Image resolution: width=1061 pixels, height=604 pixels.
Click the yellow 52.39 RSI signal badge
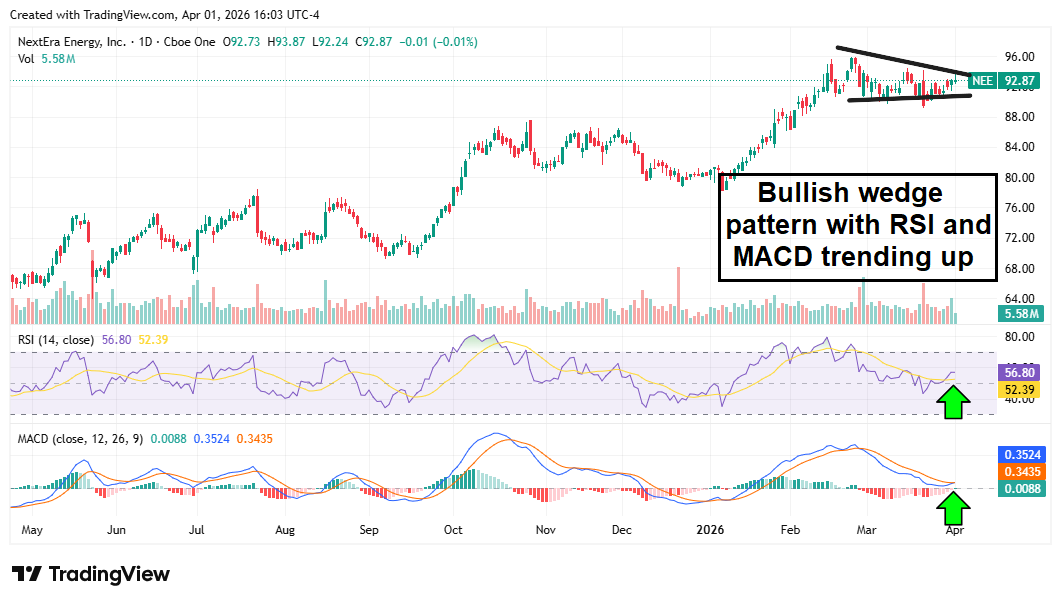(x=1019, y=390)
